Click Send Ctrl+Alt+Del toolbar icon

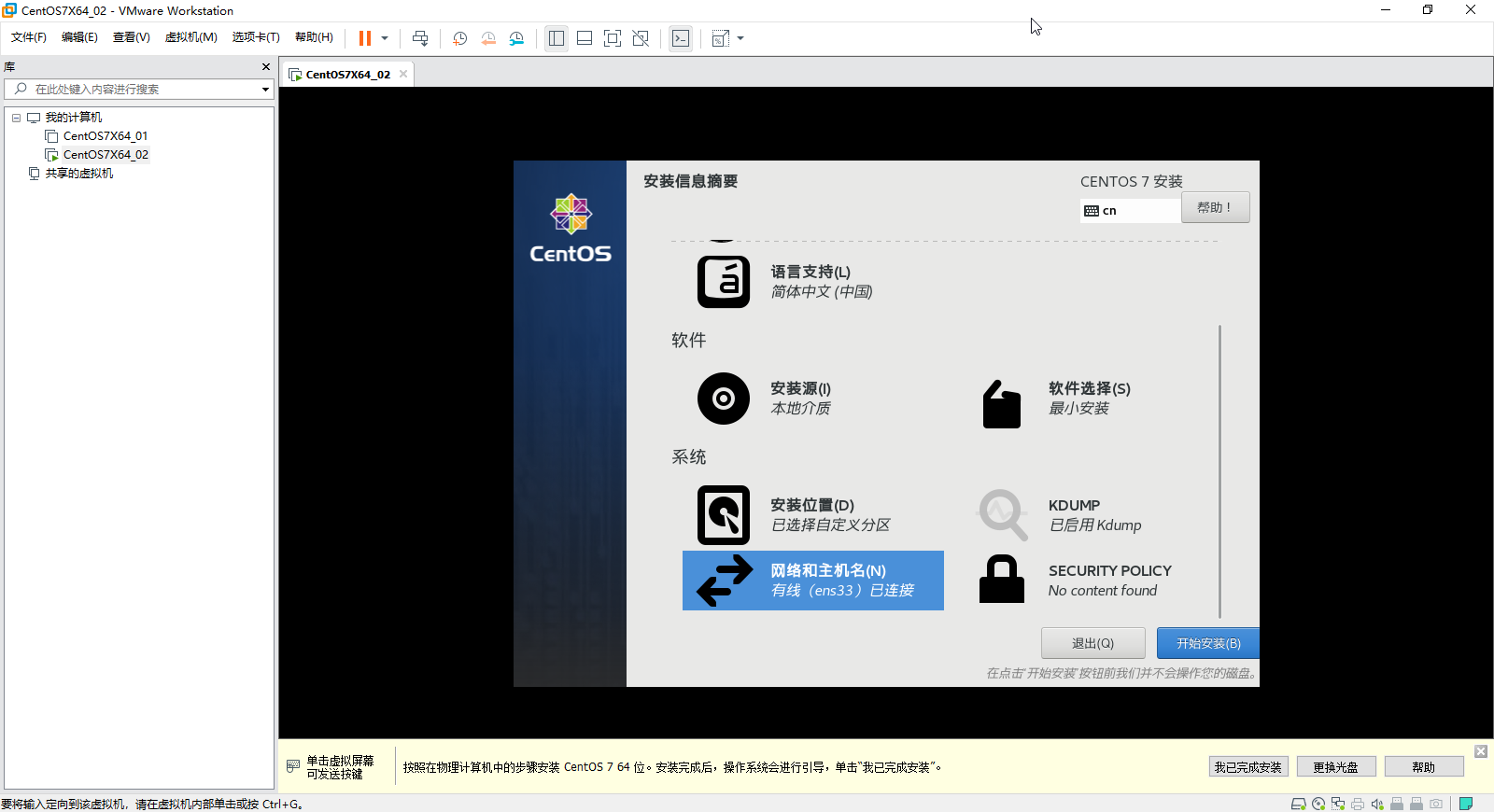point(420,38)
